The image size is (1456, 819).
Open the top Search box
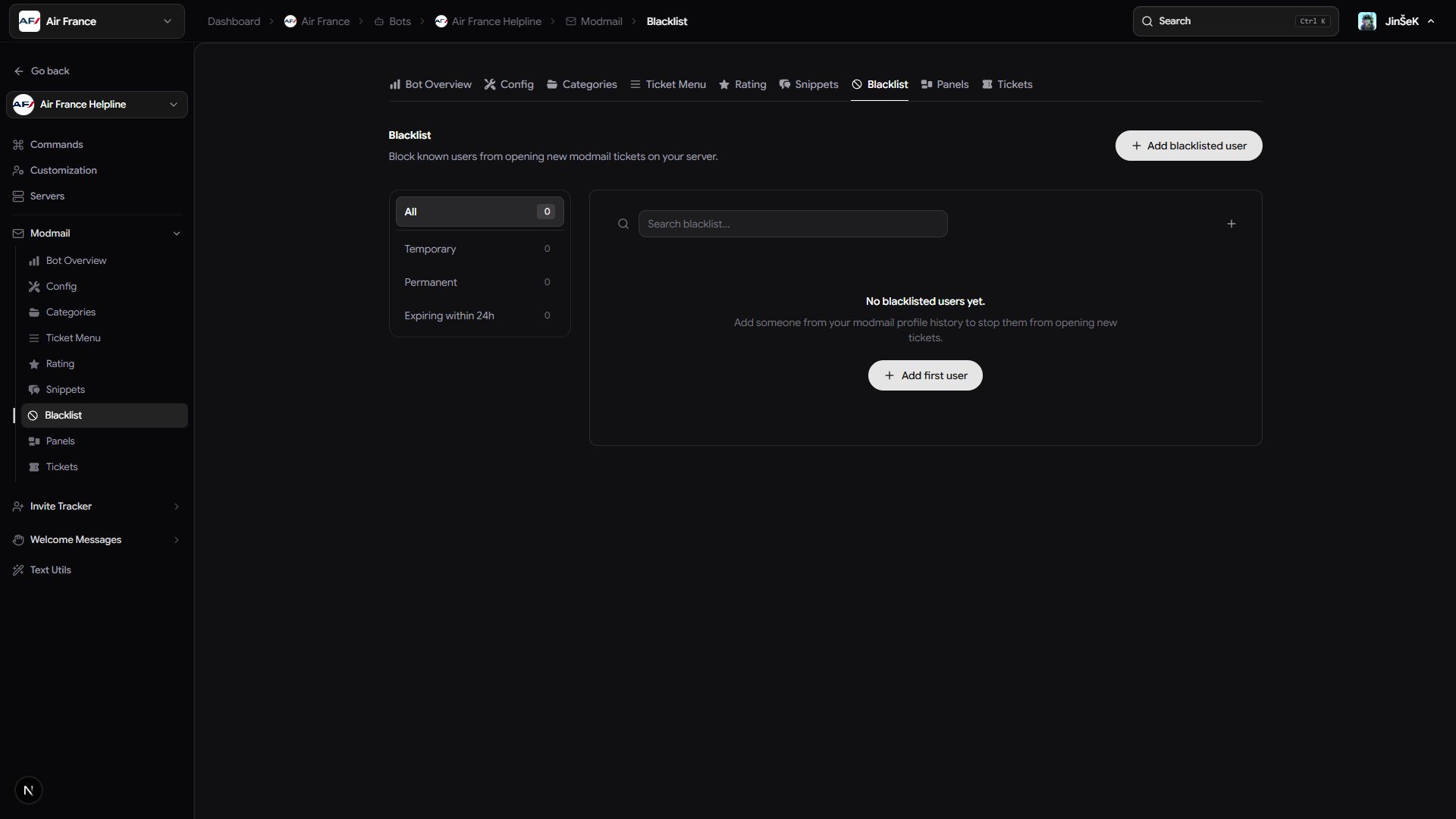coord(1235,21)
